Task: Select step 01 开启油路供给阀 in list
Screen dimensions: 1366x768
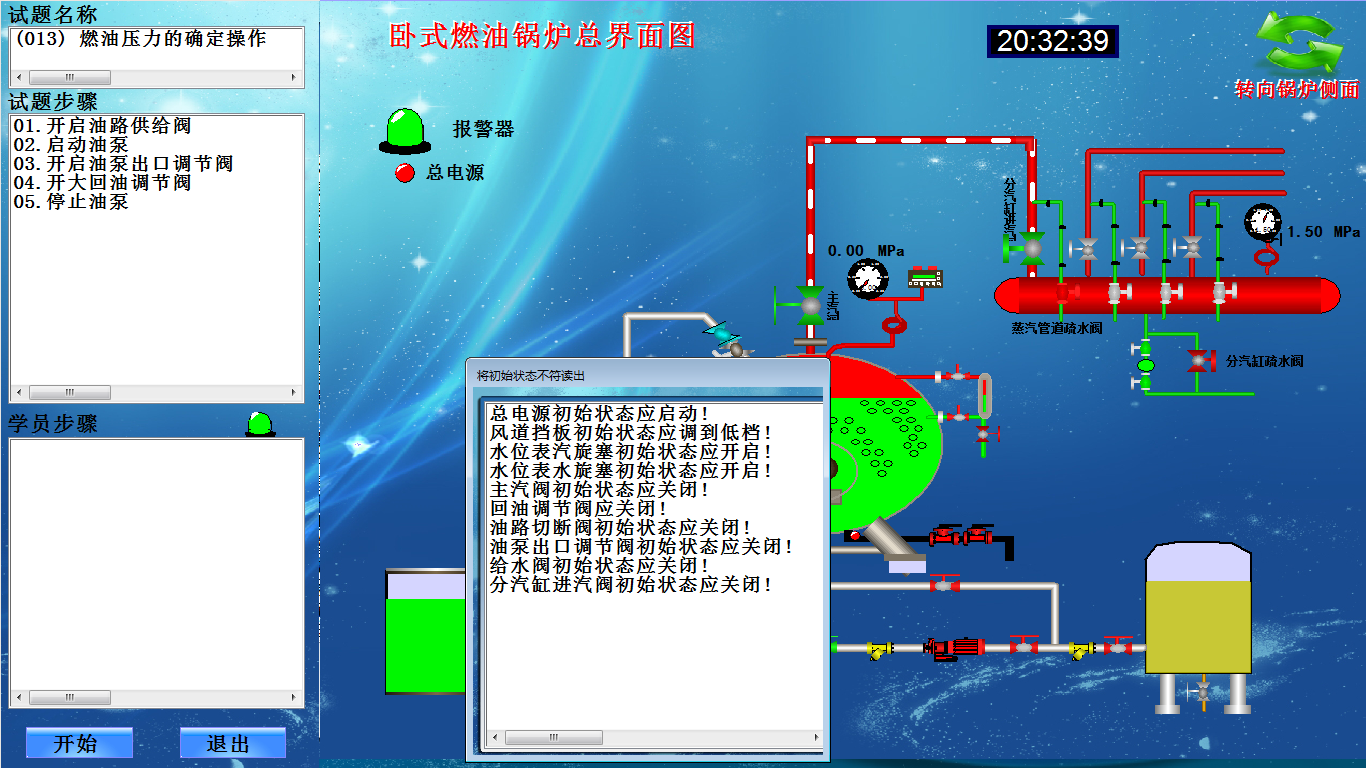Action: (x=102, y=126)
